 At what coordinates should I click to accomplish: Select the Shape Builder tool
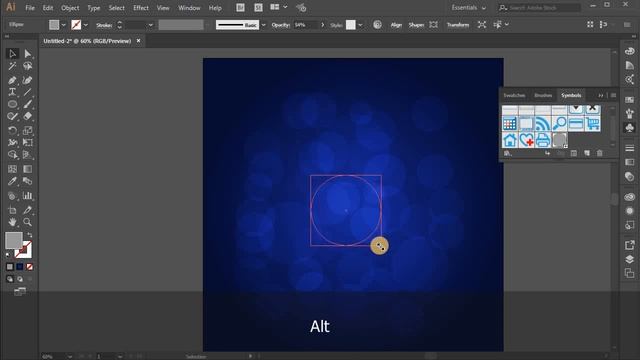12,155
